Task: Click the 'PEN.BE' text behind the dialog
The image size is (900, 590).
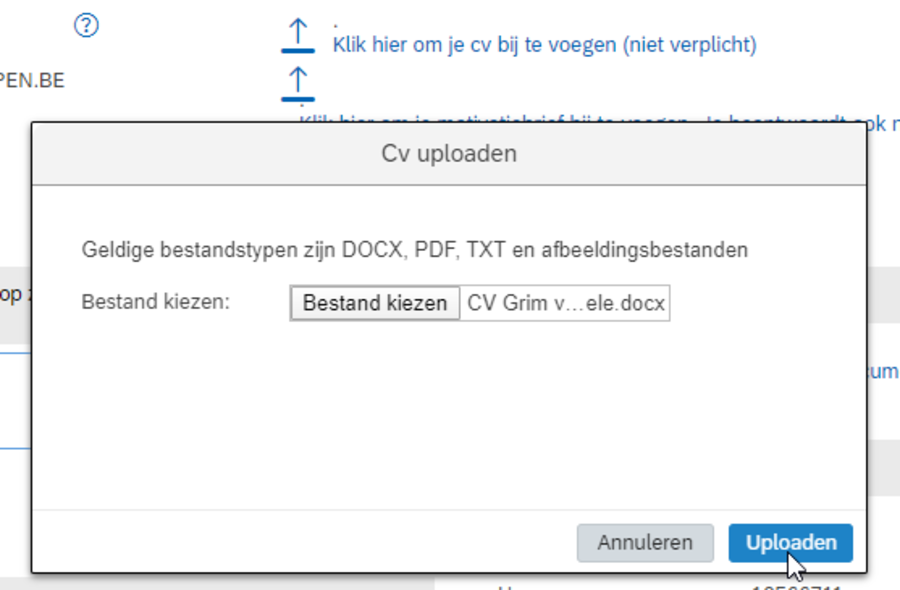Action: click(33, 81)
